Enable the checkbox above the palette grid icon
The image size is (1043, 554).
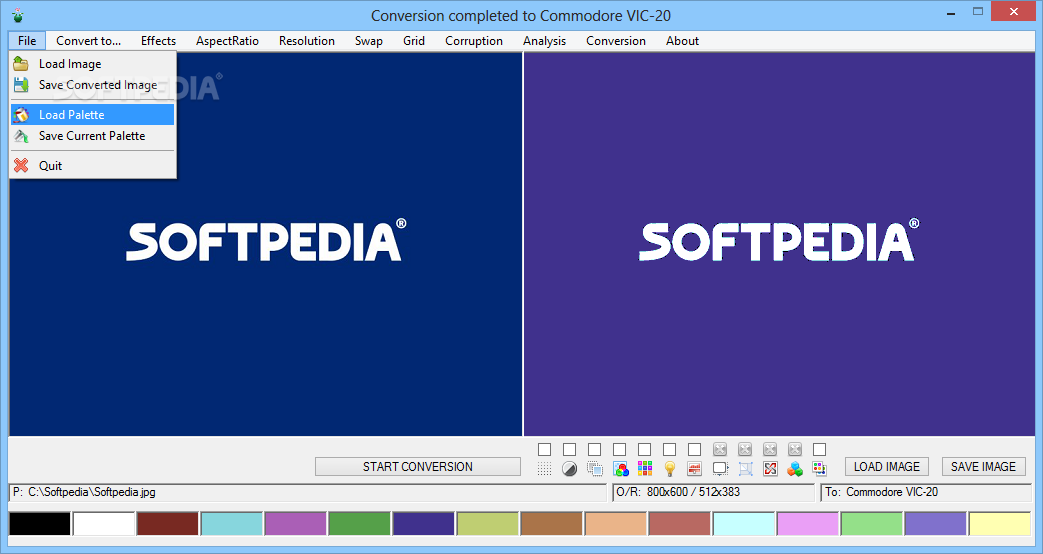coord(645,450)
